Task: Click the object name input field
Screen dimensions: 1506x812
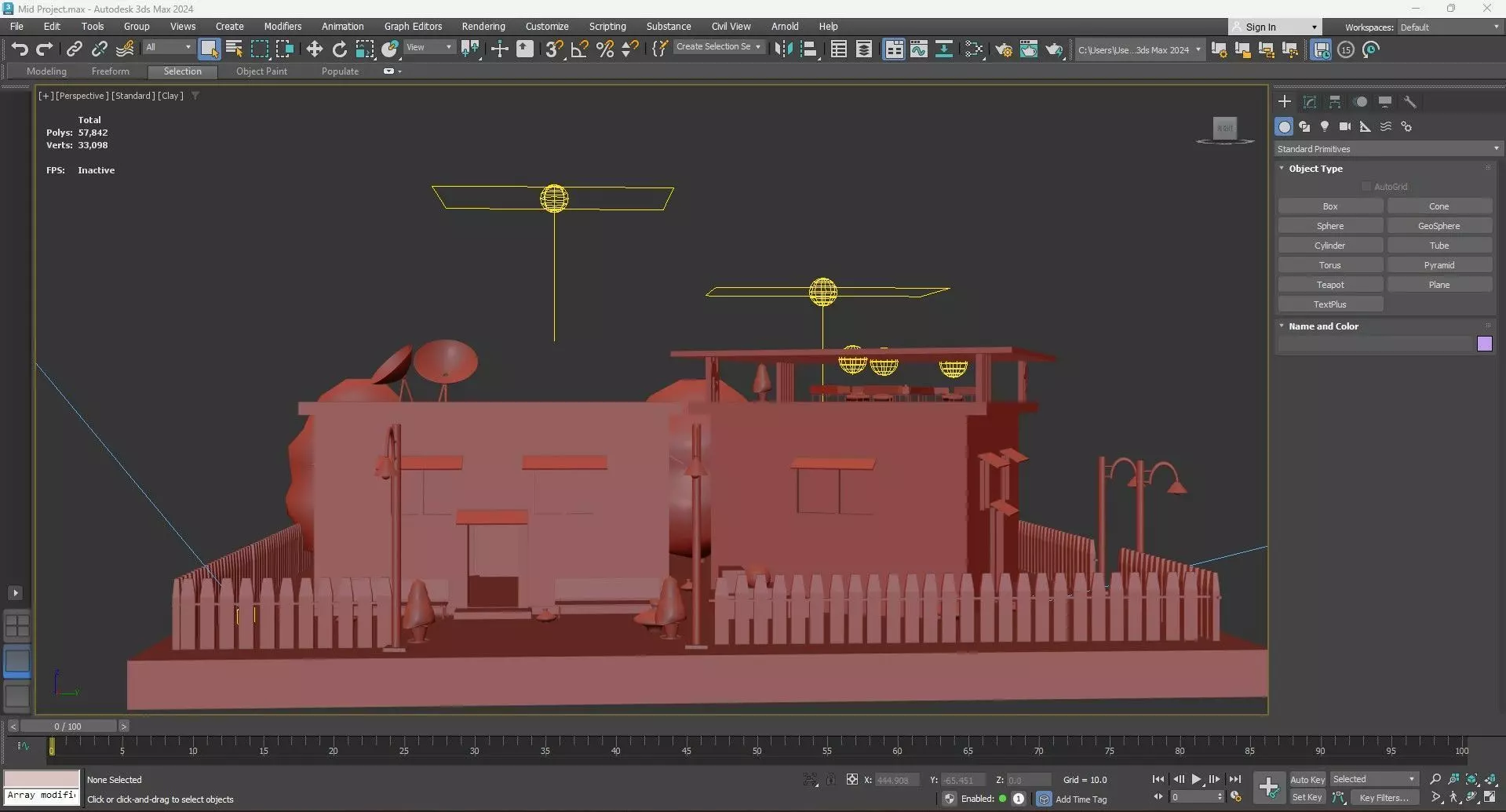Action: click(1375, 344)
